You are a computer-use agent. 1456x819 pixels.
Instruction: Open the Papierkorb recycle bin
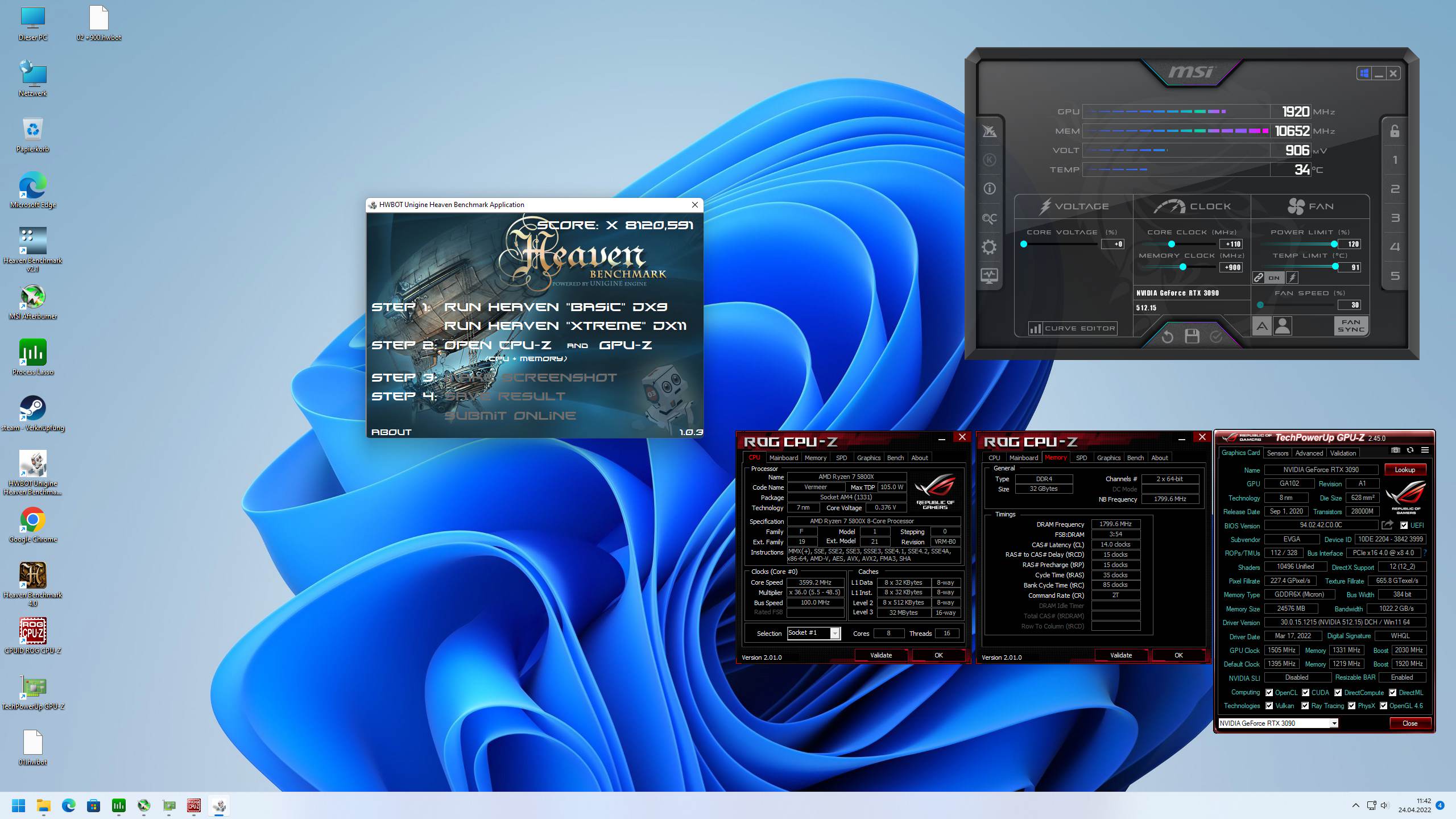tap(32, 135)
